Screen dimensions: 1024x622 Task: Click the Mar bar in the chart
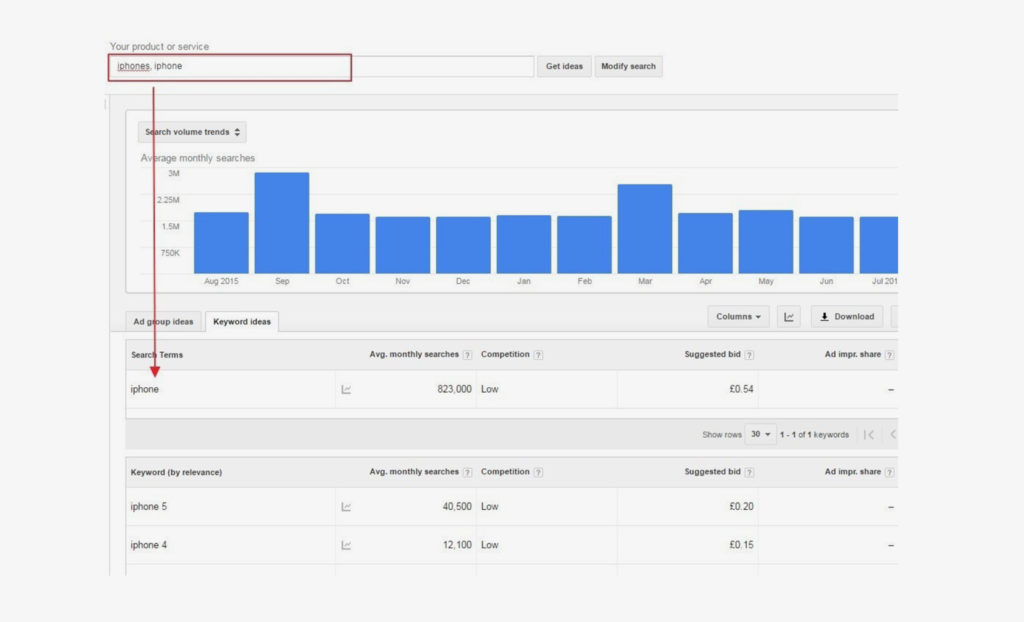(x=645, y=229)
